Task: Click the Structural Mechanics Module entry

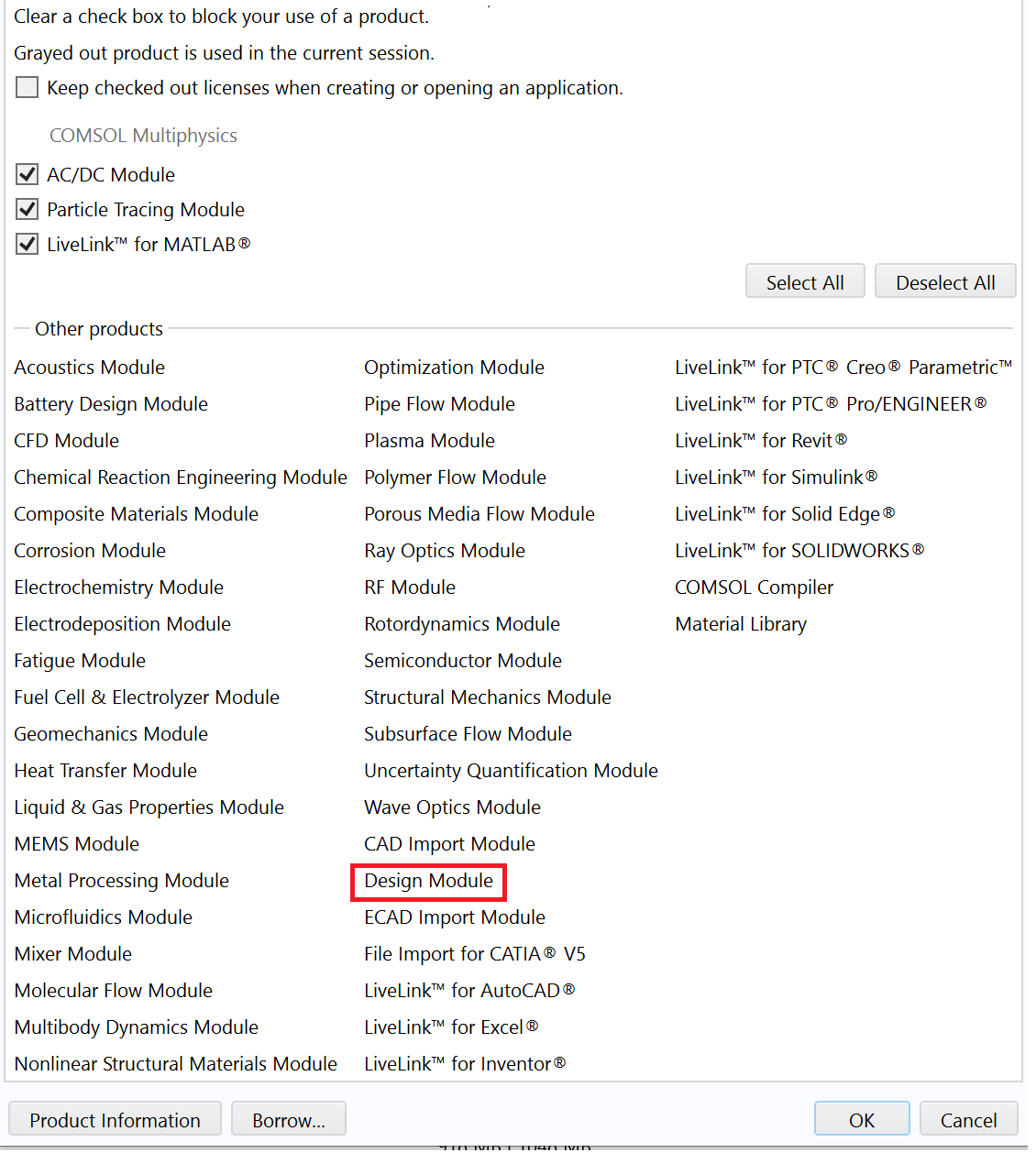Action: click(487, 697)
